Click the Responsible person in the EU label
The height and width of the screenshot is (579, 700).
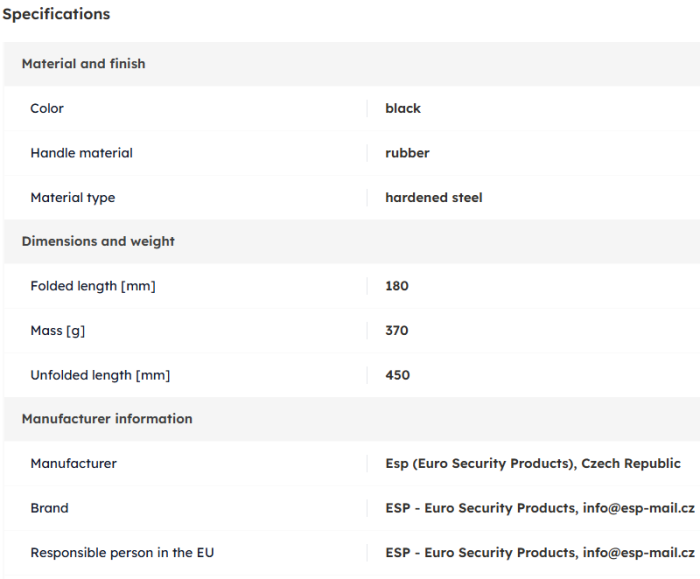coord(122,553)
